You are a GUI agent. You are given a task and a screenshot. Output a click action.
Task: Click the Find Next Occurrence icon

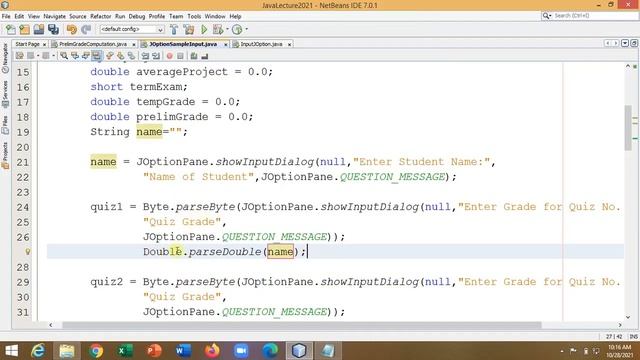86,56
